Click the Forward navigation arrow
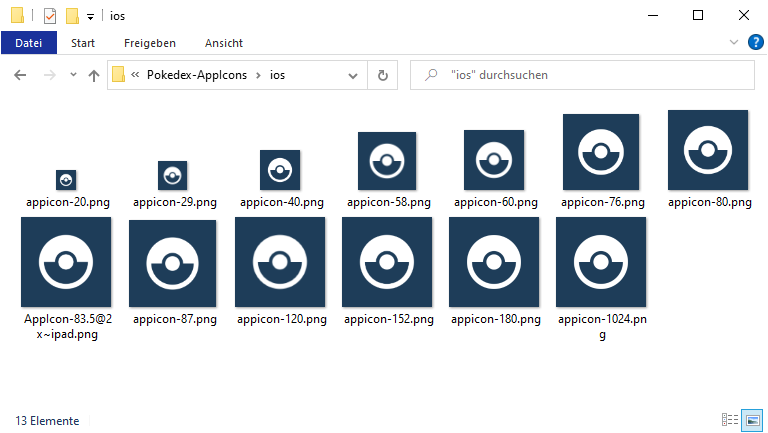The height and width of the screenshot is (433, 768). click(47, 75)
